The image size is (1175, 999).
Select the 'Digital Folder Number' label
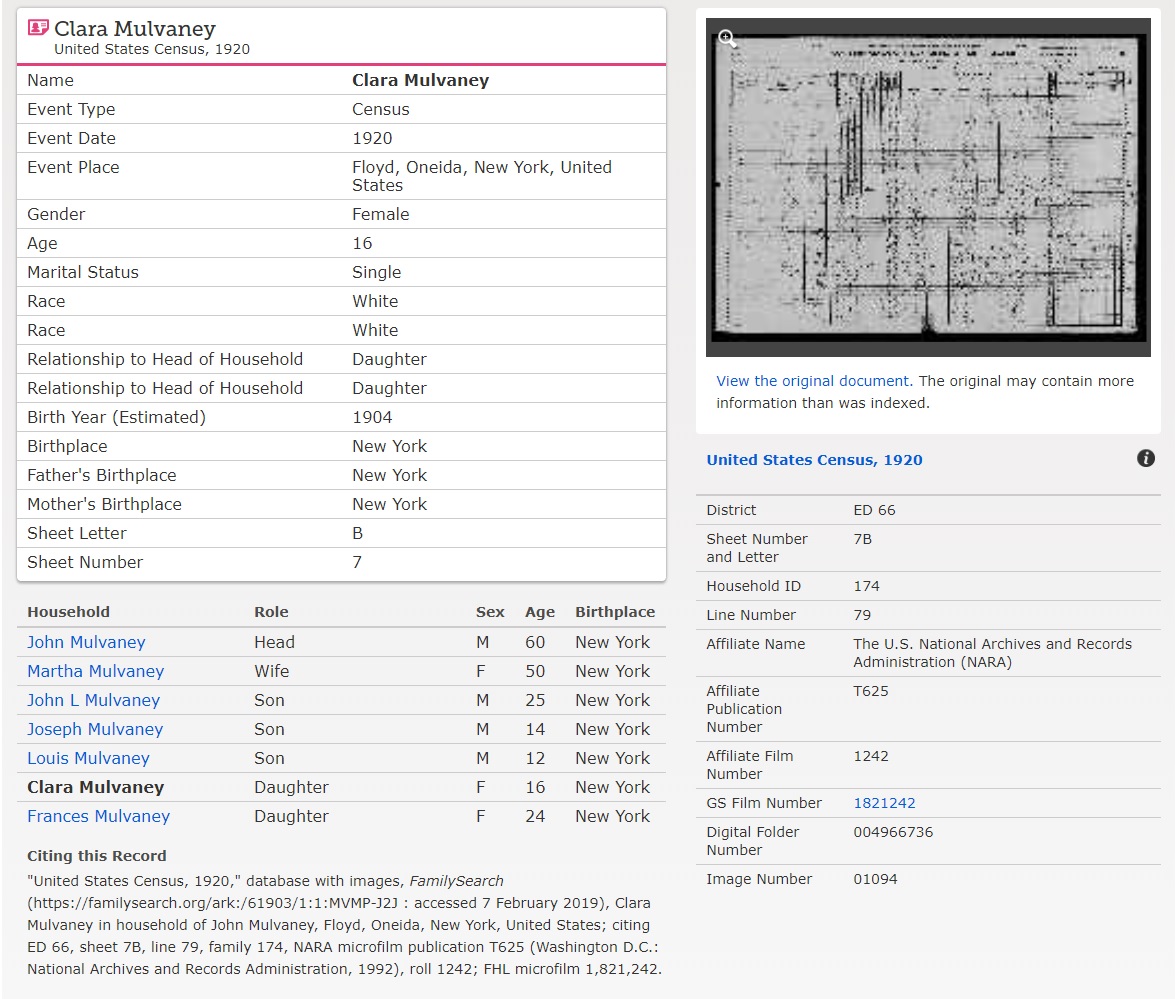[752, 841]
